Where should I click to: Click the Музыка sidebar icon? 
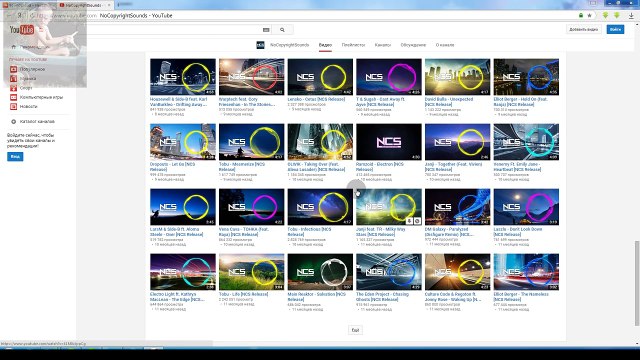click(13, 78)
